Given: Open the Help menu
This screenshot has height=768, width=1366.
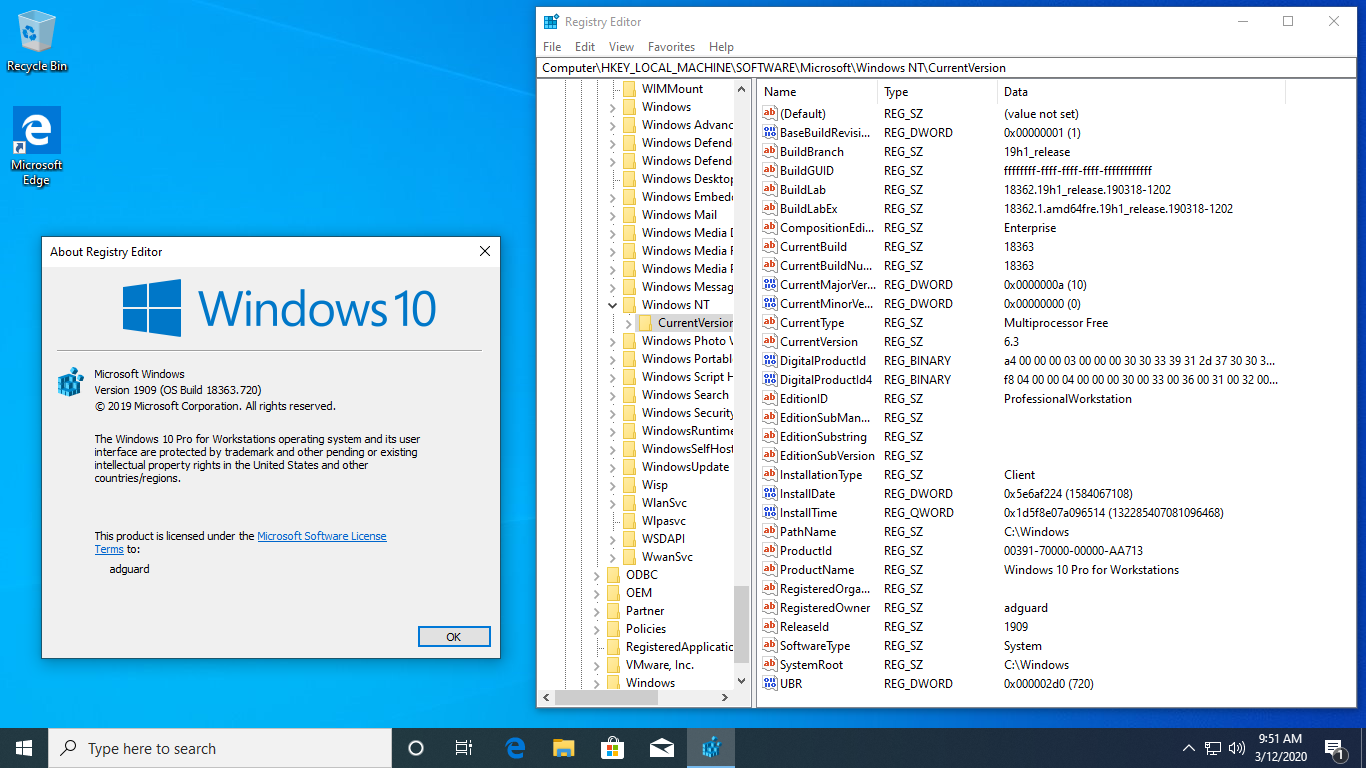Looking at the screenshot, I should point(721,47).
